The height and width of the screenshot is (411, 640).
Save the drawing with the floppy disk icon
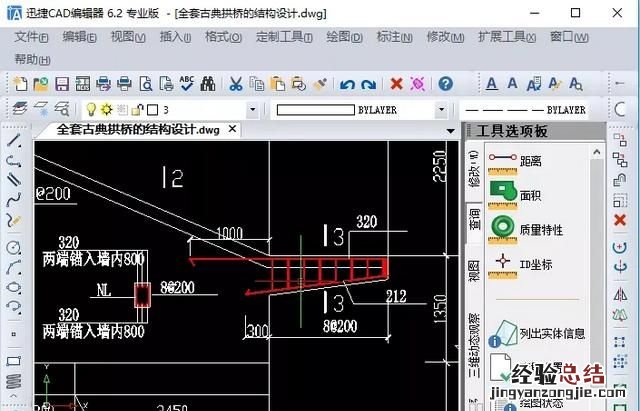pyautogui.click(x=62, y=84)
